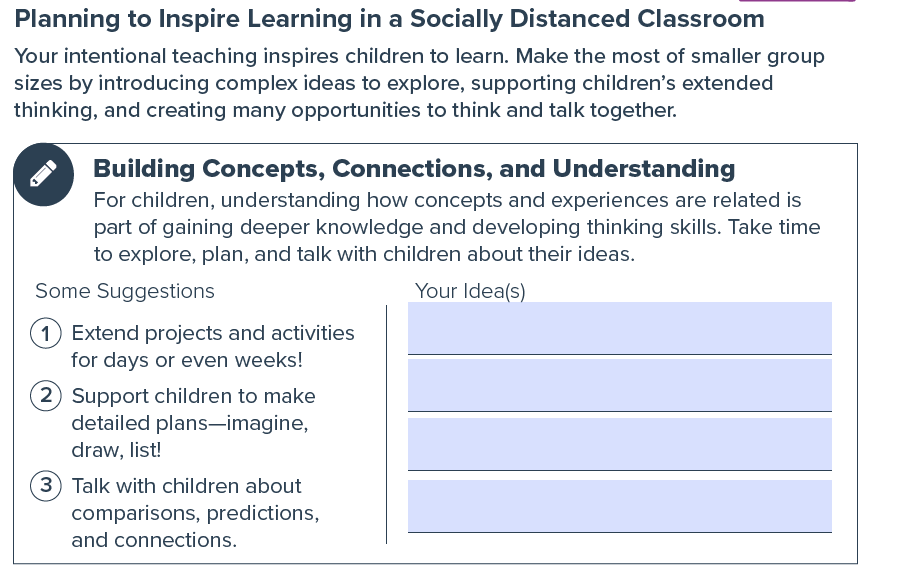Click the paragraph beginning For children, understanding
This screenshot has height=570, width=903.
[457, 227]
